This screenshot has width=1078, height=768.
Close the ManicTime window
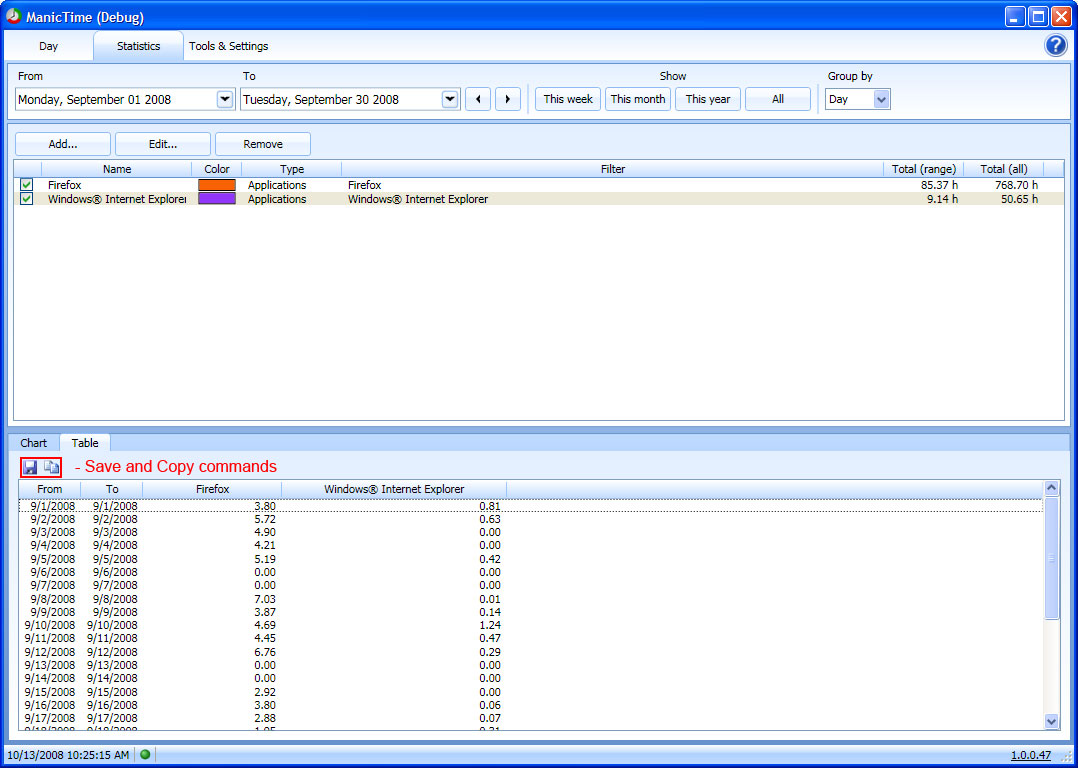(1062, 17)
